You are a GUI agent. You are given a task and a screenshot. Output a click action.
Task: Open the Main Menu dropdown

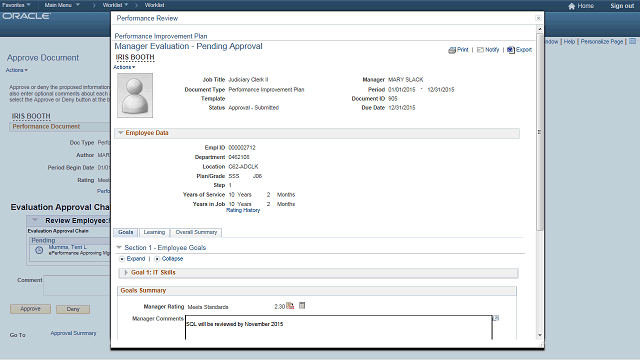[x=62, y=5]
